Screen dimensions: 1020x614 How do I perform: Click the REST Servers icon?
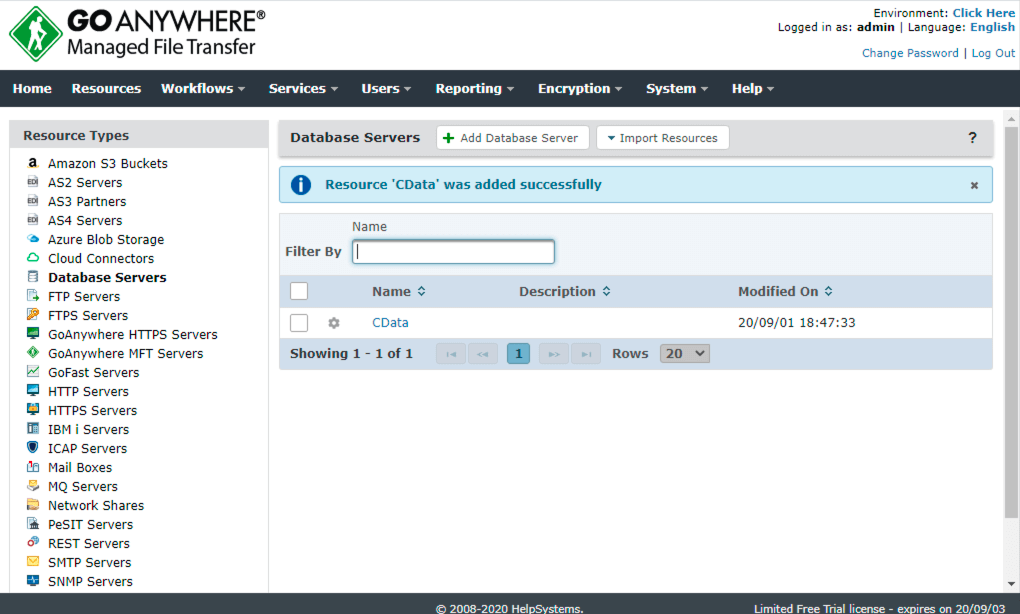[33, 542]
